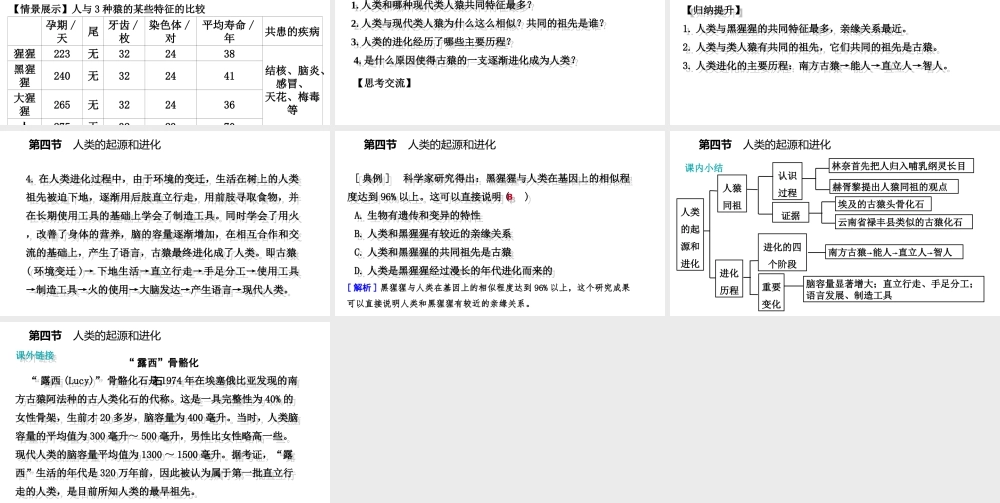1000x503 pixels.
Task: Open the 典例 multiple-choice question slide
Action: (x=499, y=223)
